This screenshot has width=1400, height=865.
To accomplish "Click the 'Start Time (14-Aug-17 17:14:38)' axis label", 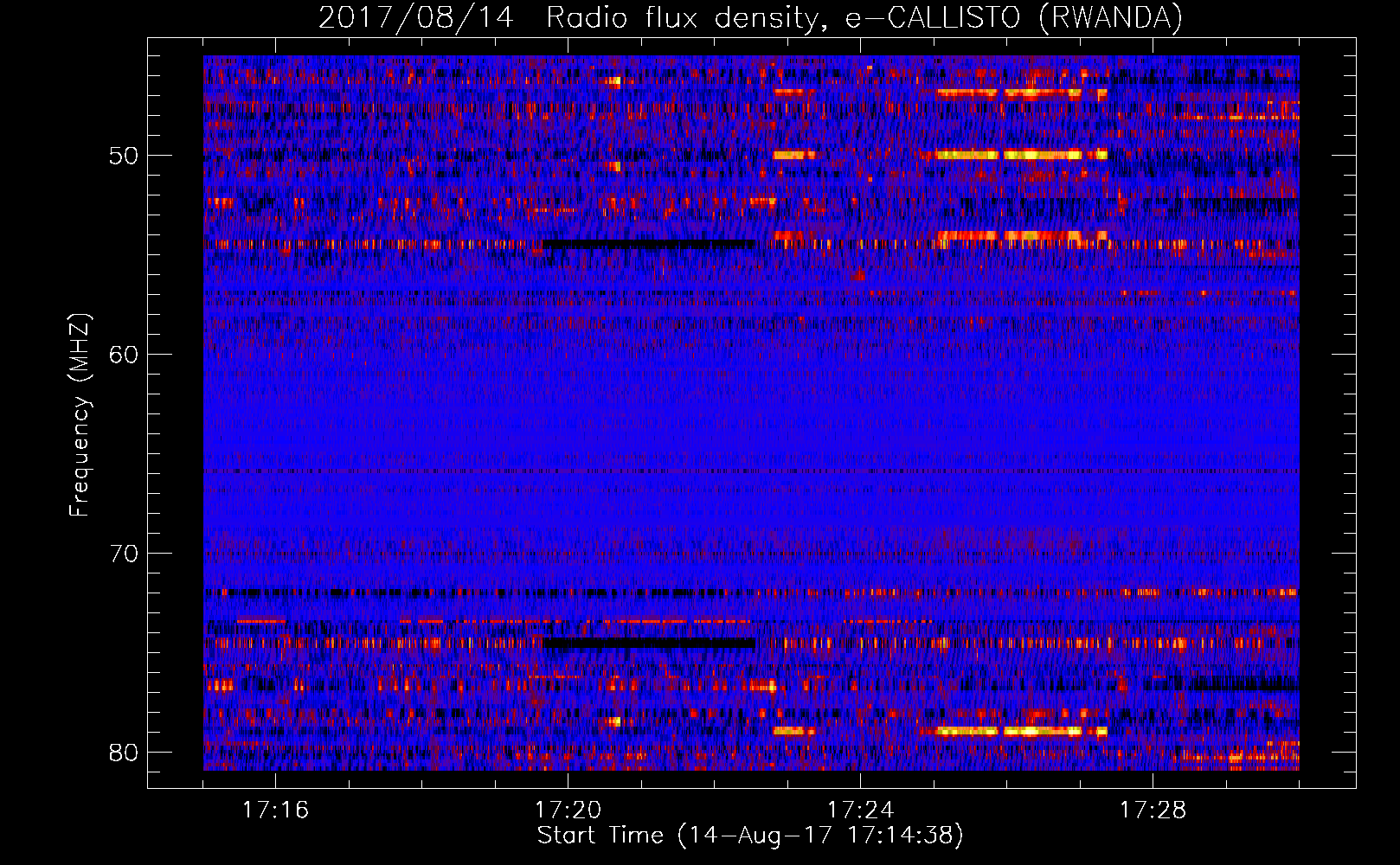I will click(750, 836).
